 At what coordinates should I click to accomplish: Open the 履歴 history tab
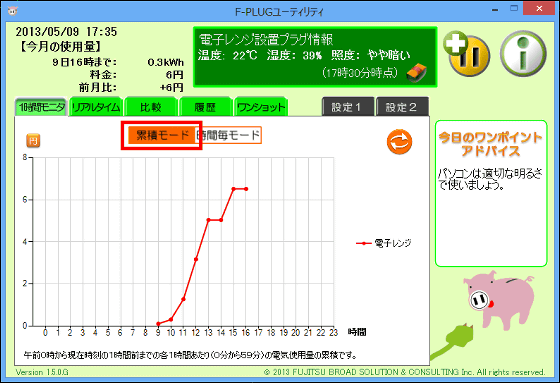205,107
